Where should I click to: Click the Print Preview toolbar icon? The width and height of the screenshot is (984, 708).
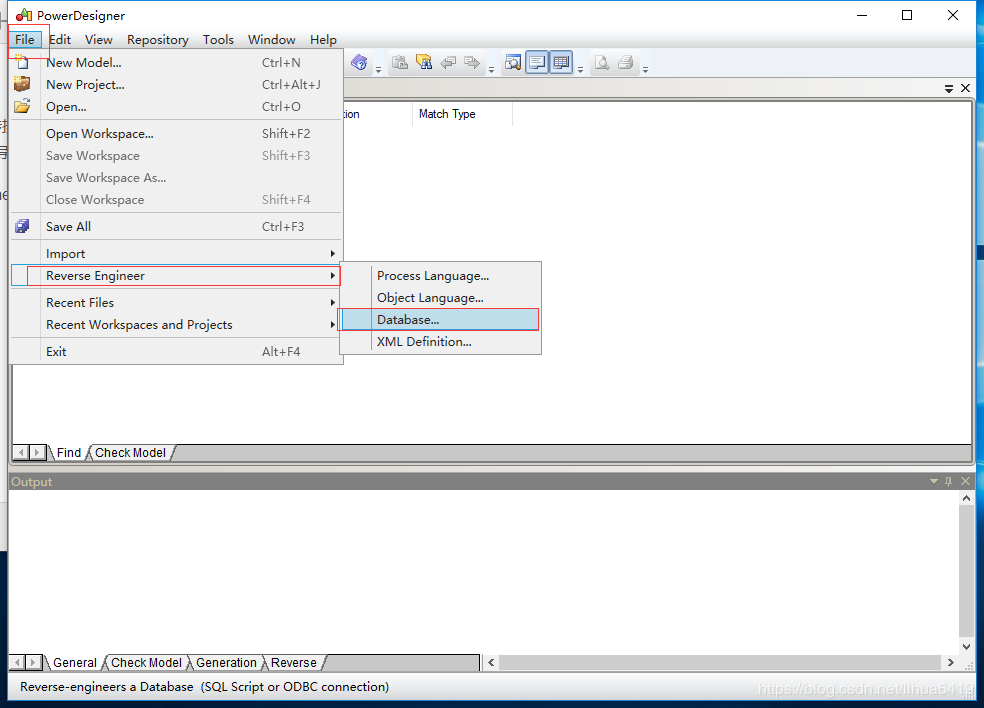602,62
